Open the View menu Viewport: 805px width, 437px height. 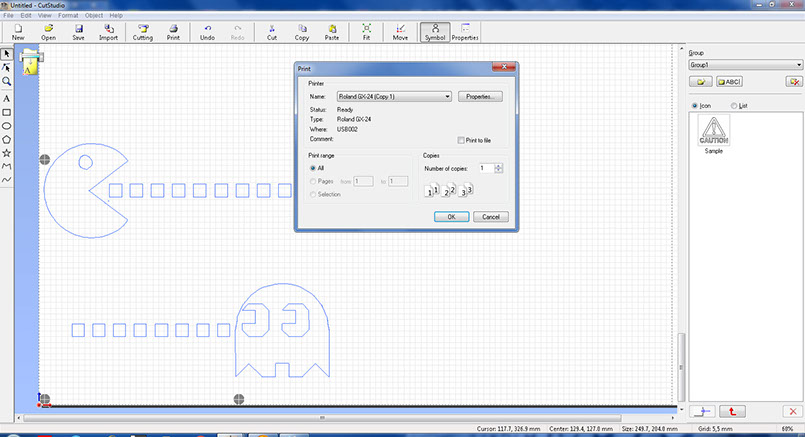click(x=45, y=15)
